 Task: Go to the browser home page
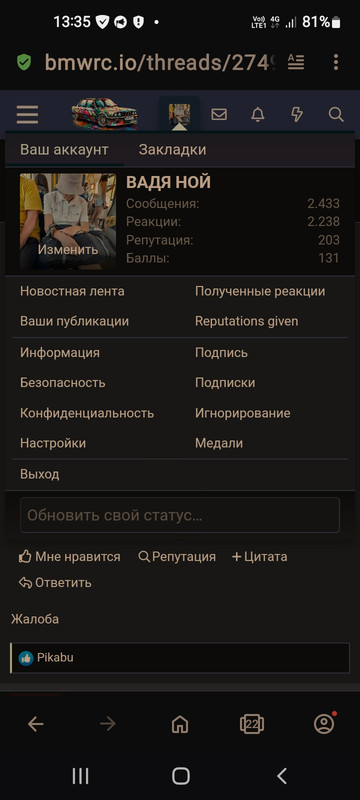(x=180, y=723)
